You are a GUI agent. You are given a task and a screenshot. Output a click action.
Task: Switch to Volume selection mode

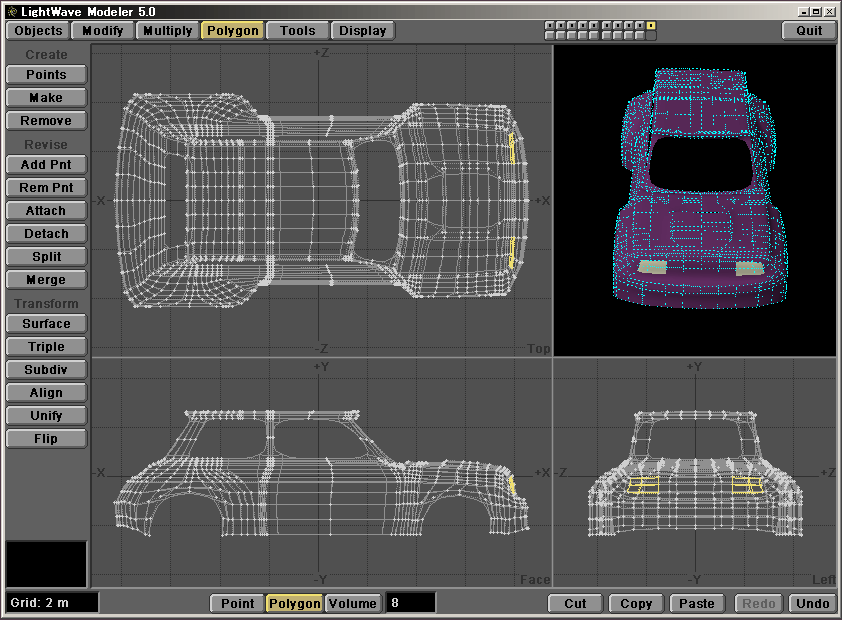(x=353, y=603)
